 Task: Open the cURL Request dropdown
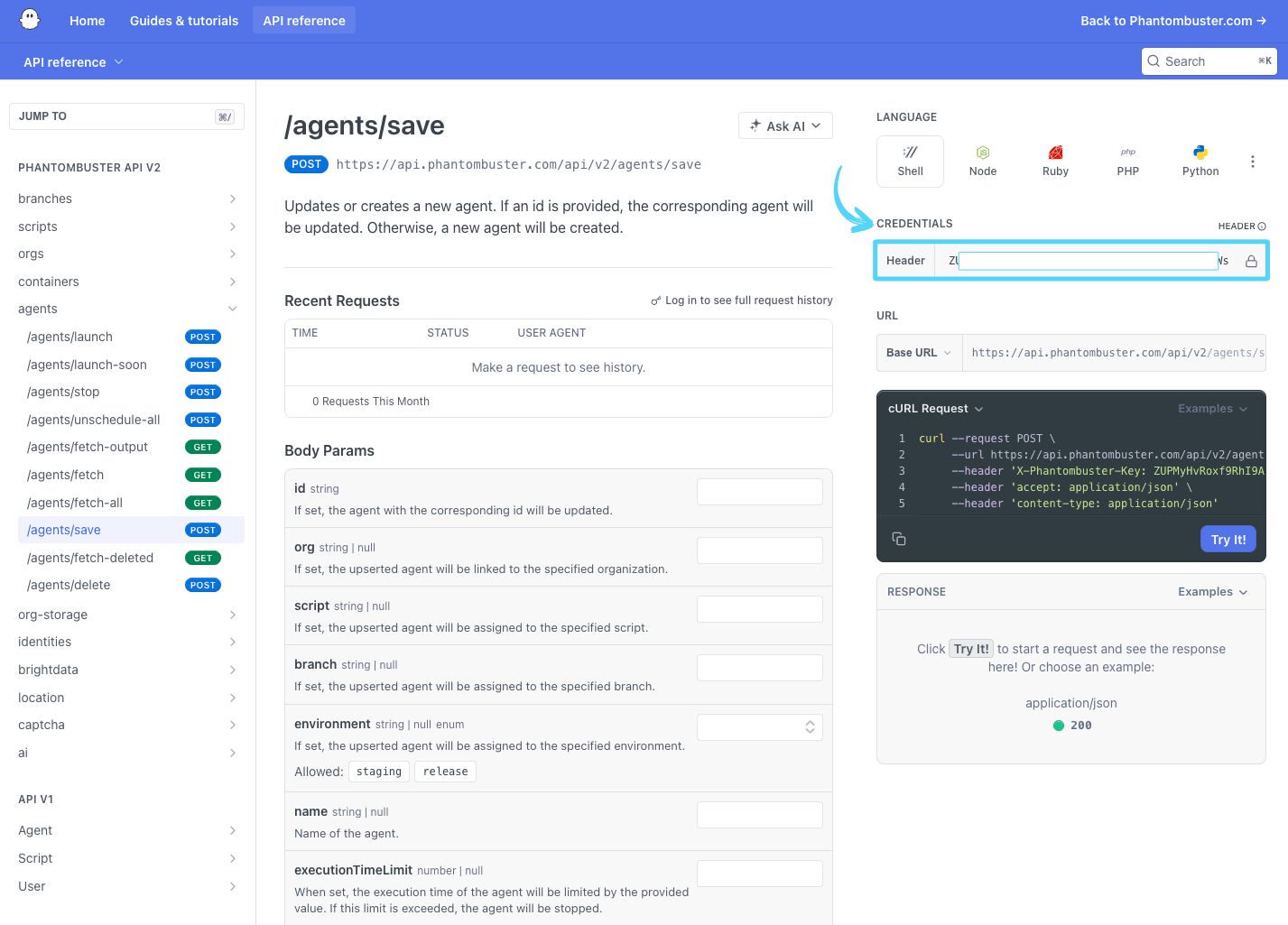point(935,409)
